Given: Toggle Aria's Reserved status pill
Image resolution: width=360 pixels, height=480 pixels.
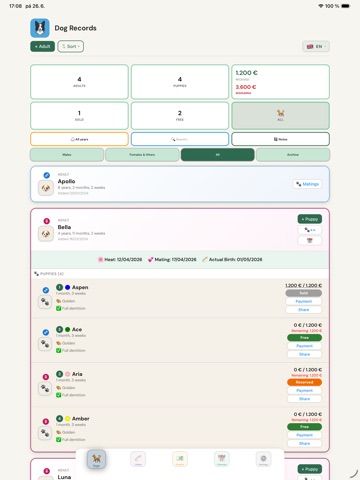Looking at the screenshot, I should [x=304, y=382].
